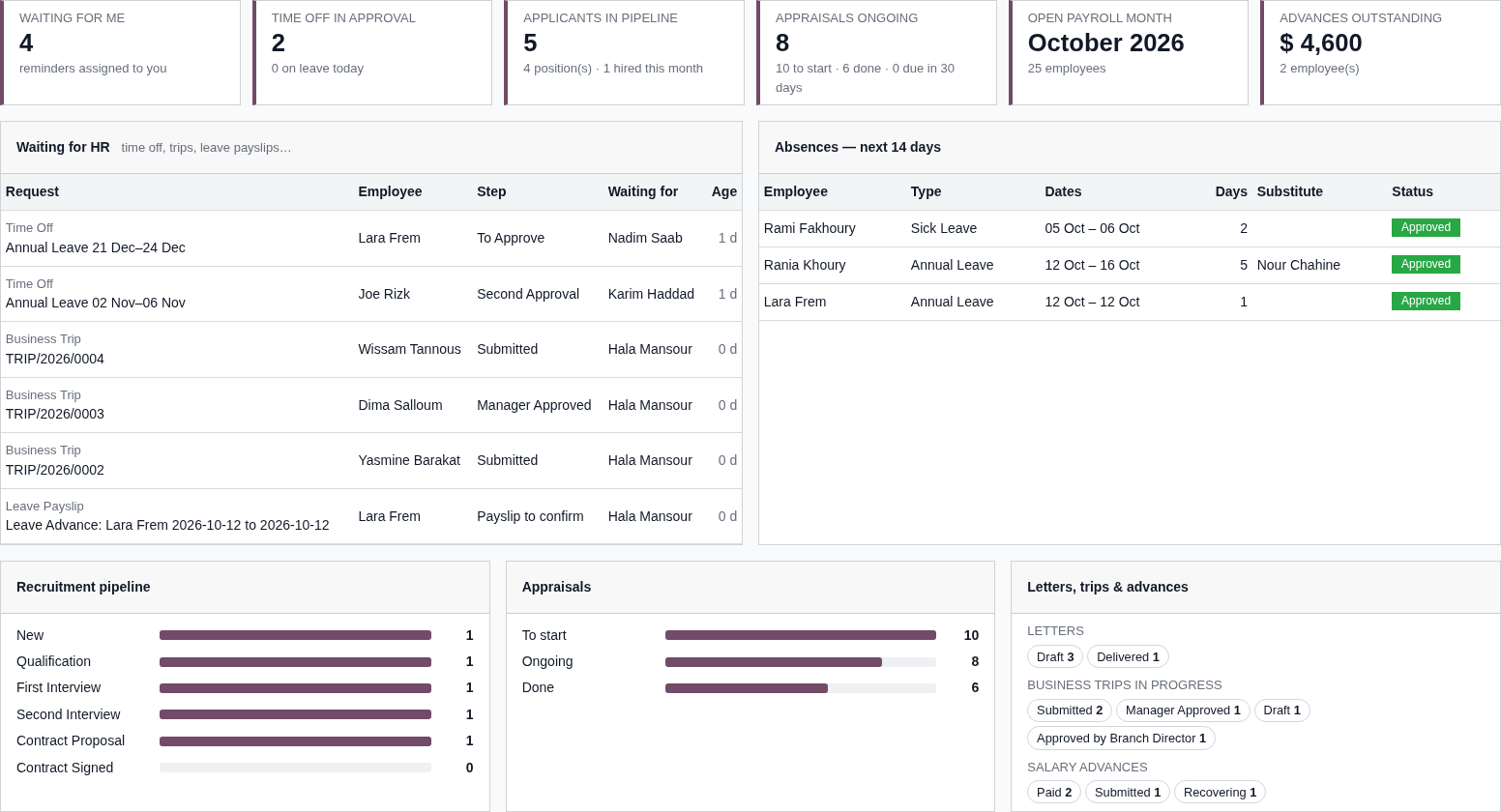Select Lara Frem 12 Oct absence row
The height and width of the screenshot is (812, 1501).
[1130, 302]
